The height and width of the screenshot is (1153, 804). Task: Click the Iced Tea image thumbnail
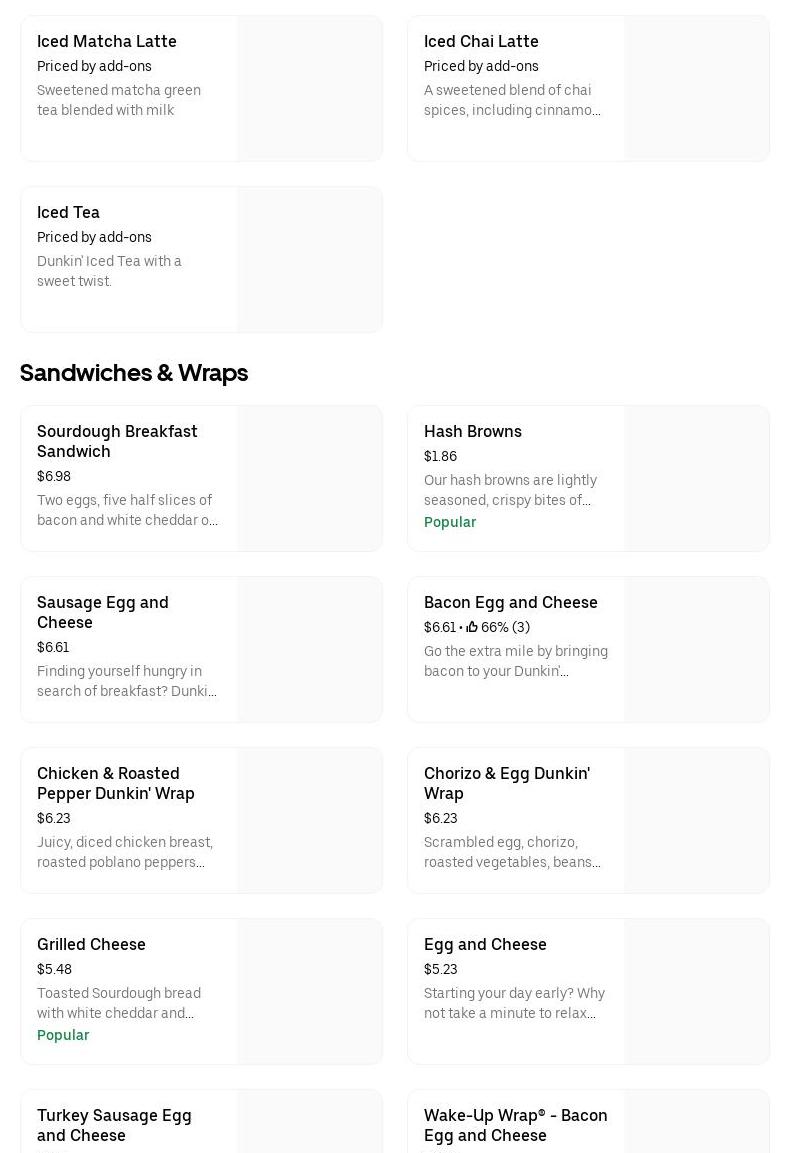coord(309,259)
